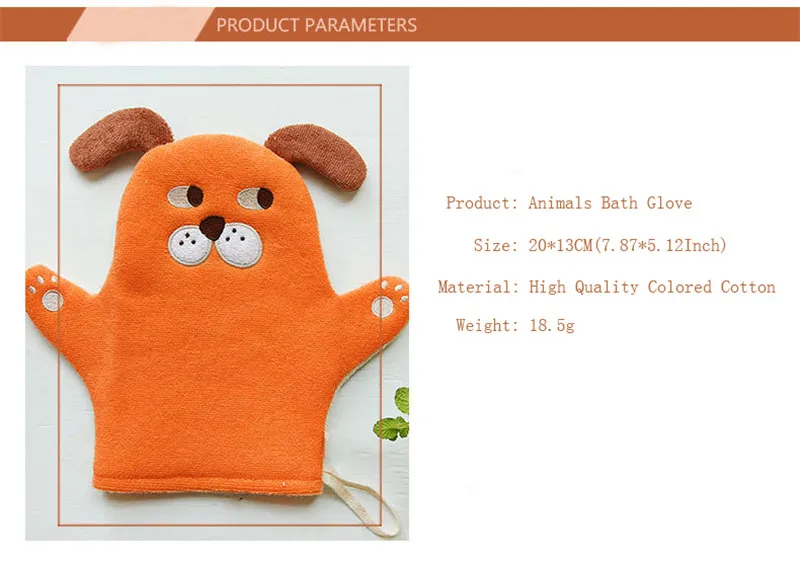Click the green mint leaves
Screen dimensions: 800x569
(x=393, y=414)
